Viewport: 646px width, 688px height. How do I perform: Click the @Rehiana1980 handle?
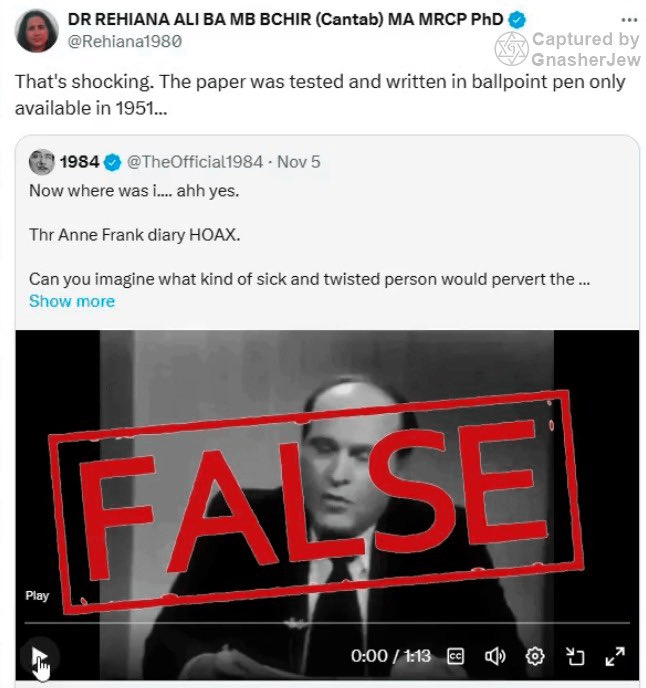[125, 41]
